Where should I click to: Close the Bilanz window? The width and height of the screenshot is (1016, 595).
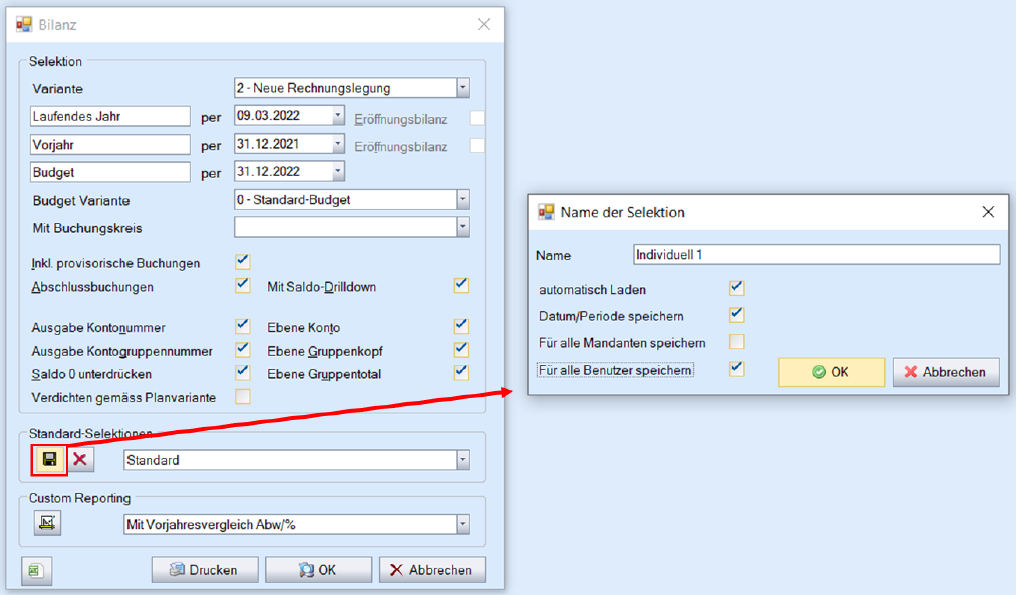(x=484, y=24)
